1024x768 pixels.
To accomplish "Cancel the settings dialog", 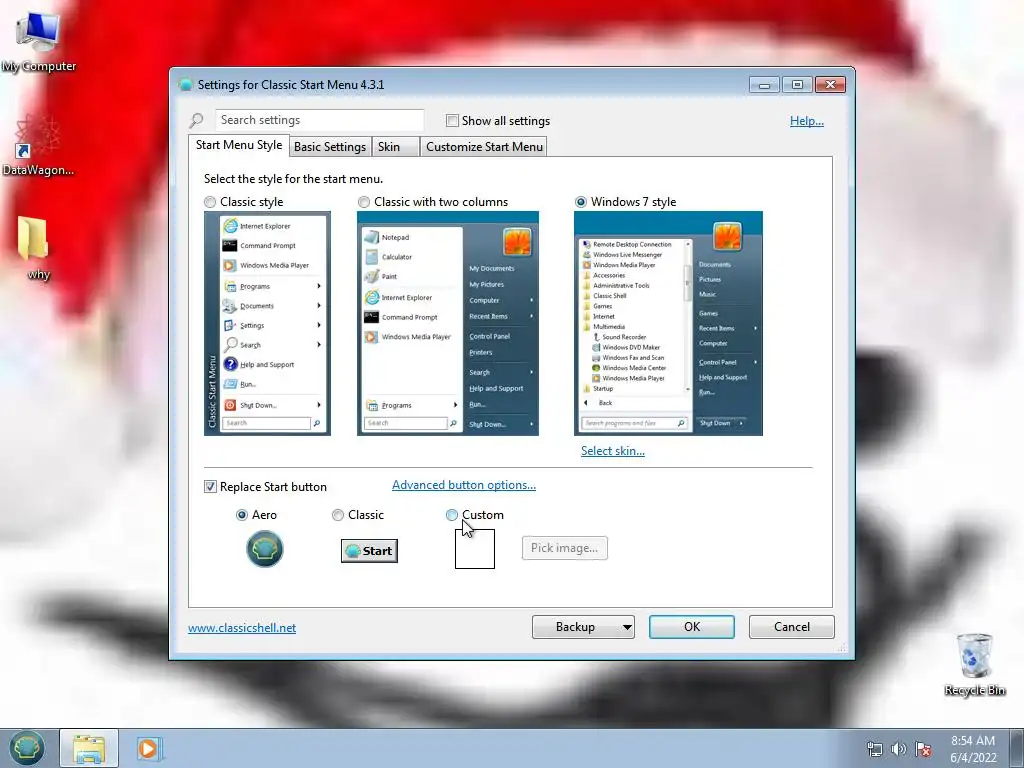I will tap(792, 627).
